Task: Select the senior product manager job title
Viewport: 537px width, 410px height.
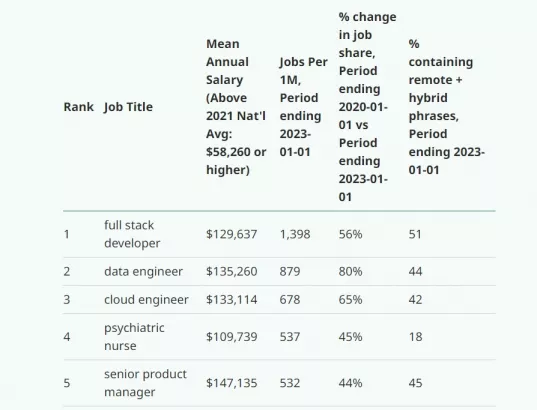Action: pyautogui.click(x=145, y=383)
